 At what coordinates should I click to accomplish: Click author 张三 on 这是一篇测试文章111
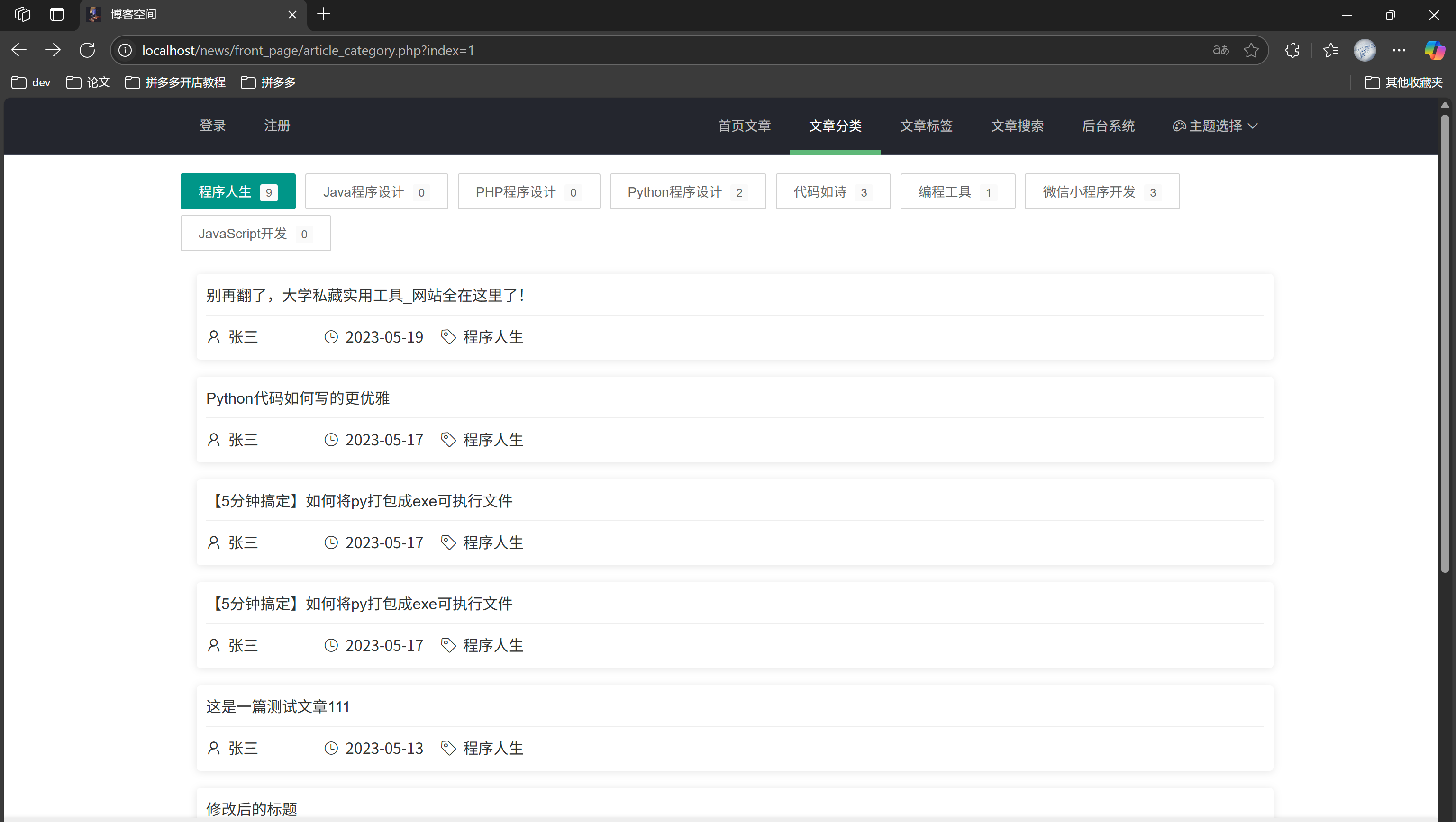[243, 749]
